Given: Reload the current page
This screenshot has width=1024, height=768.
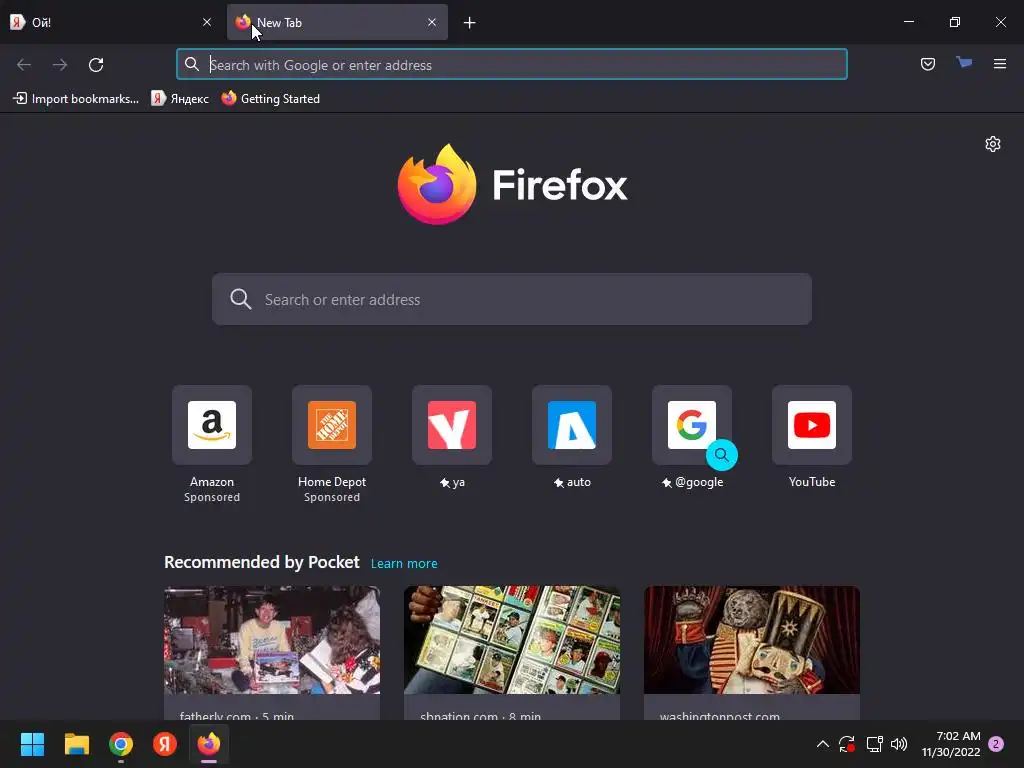Looking at the screenshot, I should tap(96, 65).
